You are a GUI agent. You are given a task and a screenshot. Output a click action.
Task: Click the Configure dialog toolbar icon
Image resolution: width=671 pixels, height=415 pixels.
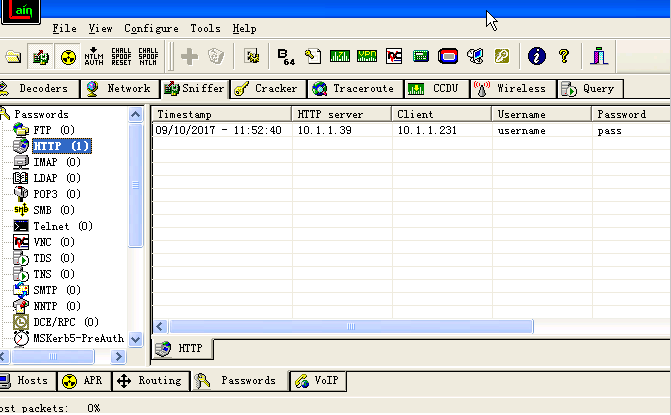point(252,56)
